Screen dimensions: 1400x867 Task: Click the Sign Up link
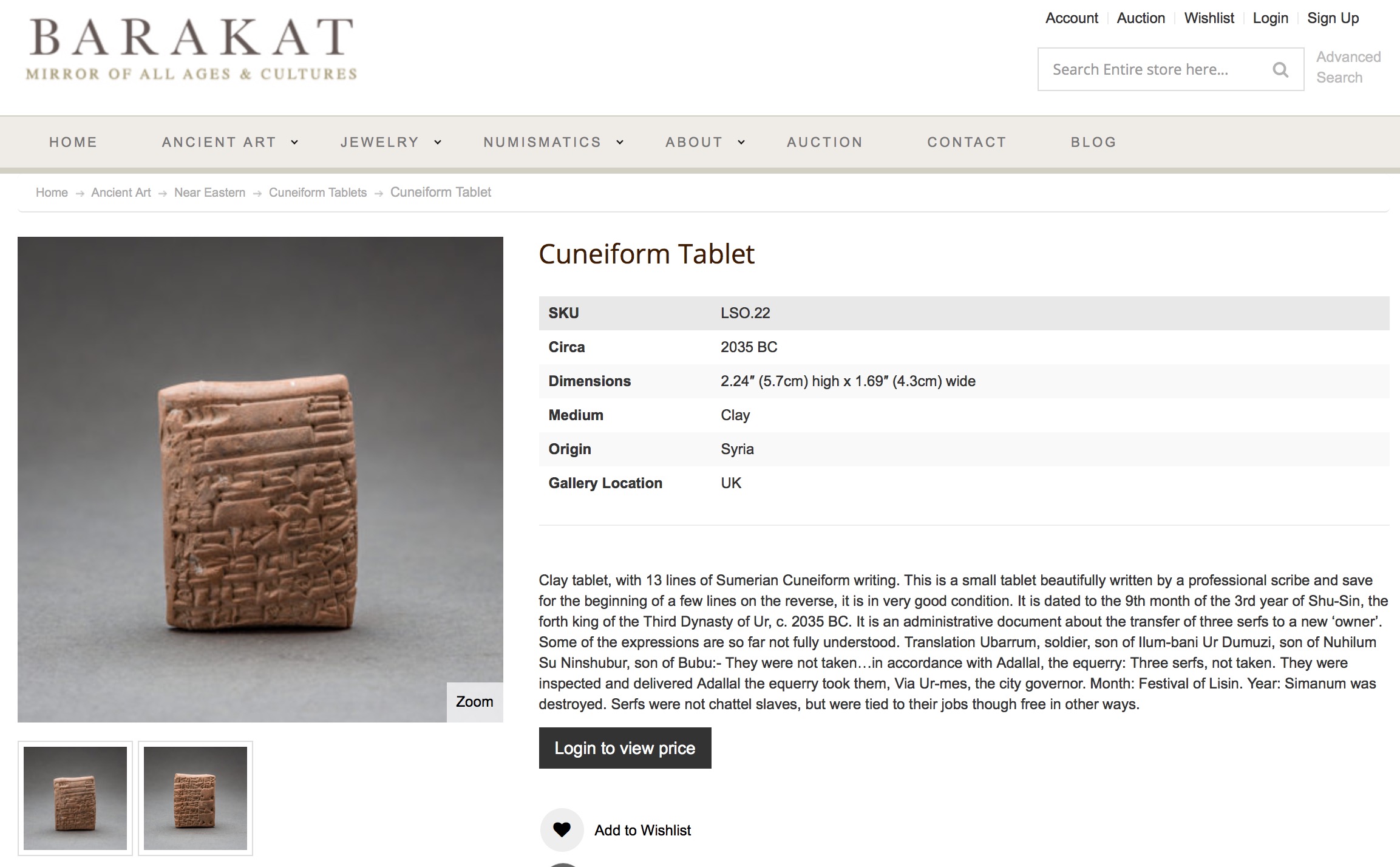1333,18
